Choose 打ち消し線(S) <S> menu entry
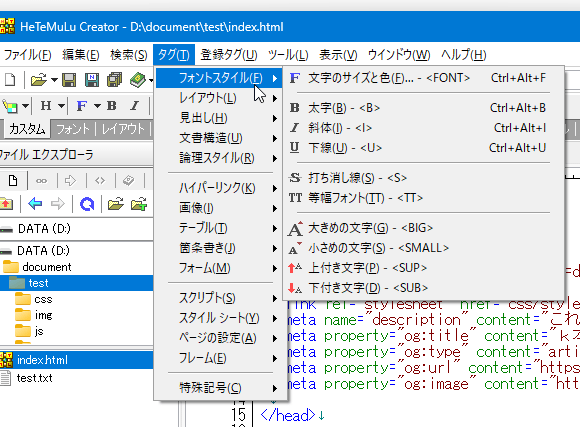 (x=424, y=178)
